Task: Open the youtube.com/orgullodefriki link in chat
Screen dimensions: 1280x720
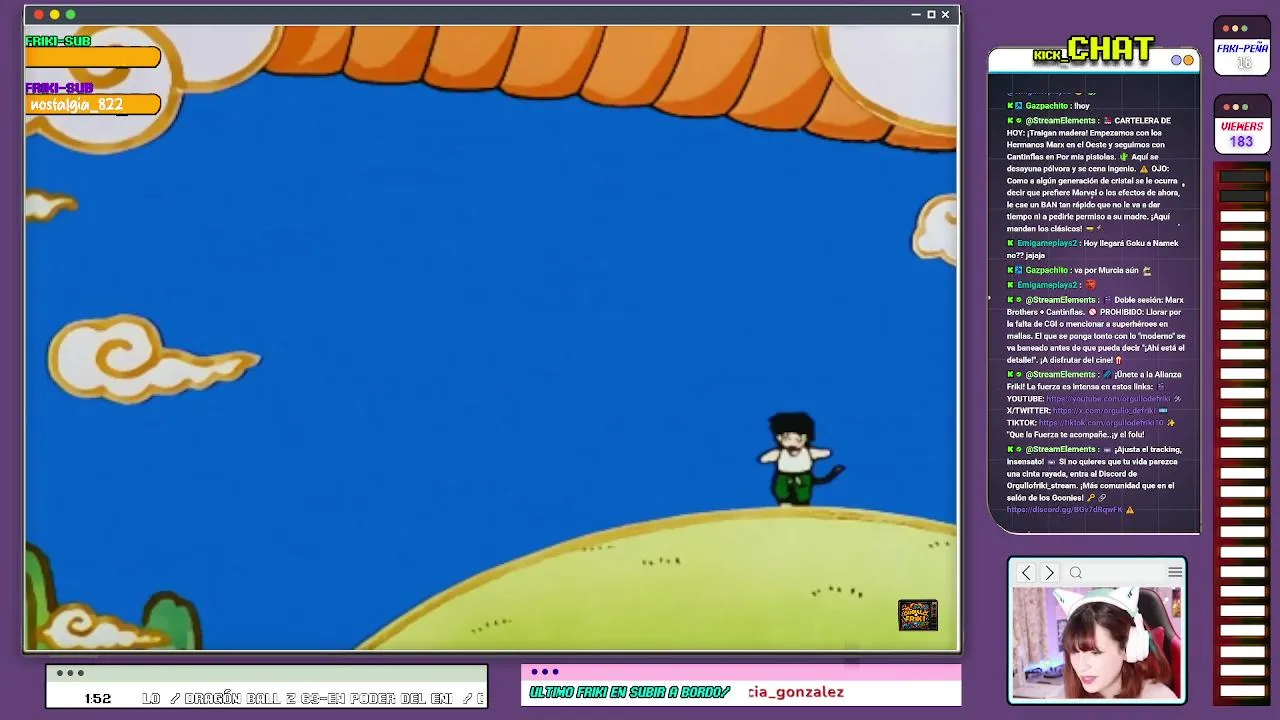Action: click(1108, 399)
